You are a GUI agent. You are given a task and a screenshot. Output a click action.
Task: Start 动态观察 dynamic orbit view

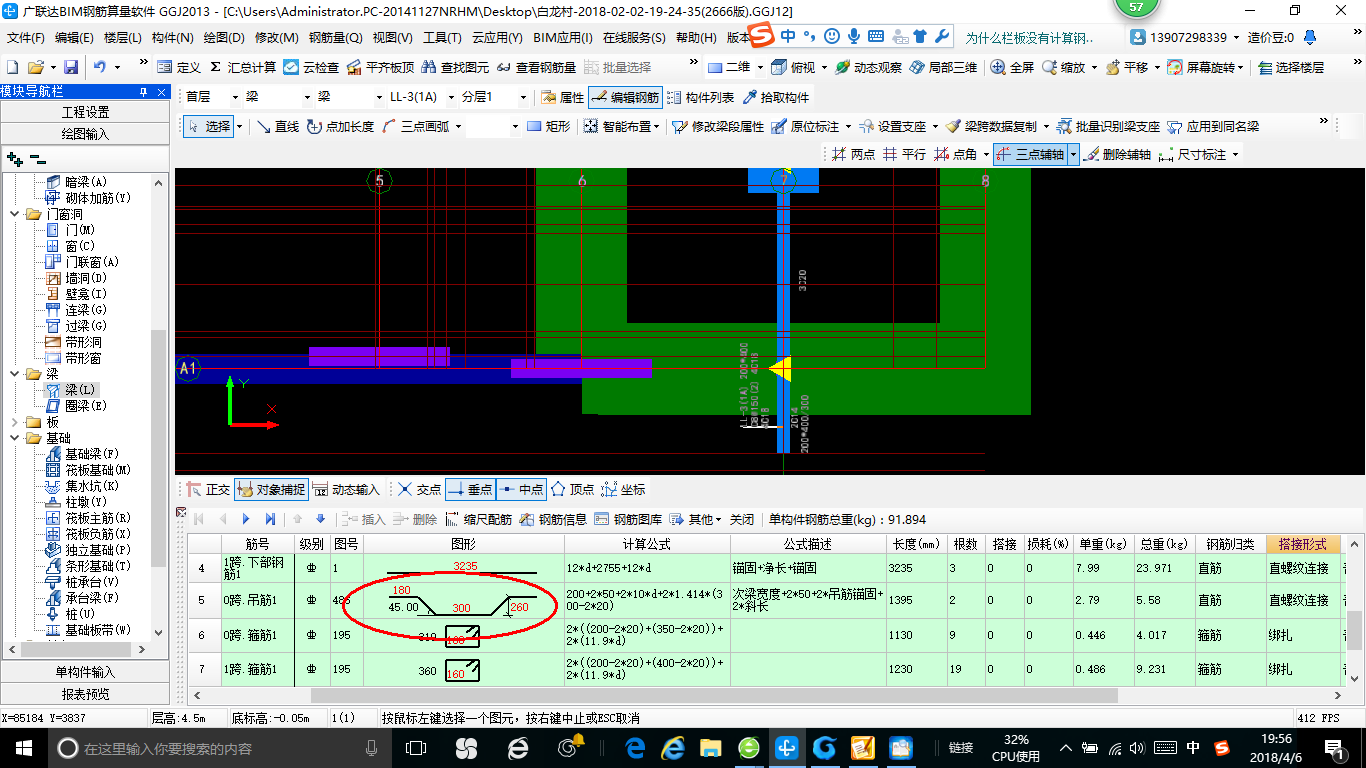tap(868, 67)
